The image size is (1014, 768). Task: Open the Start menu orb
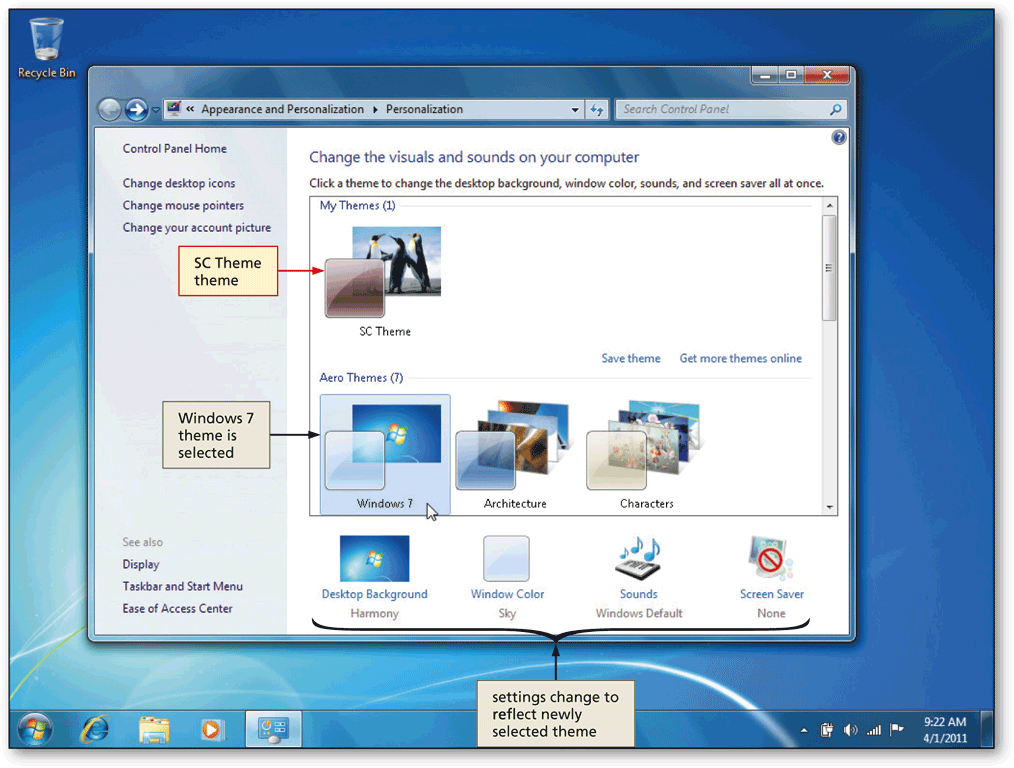click(x=35, y=729)
